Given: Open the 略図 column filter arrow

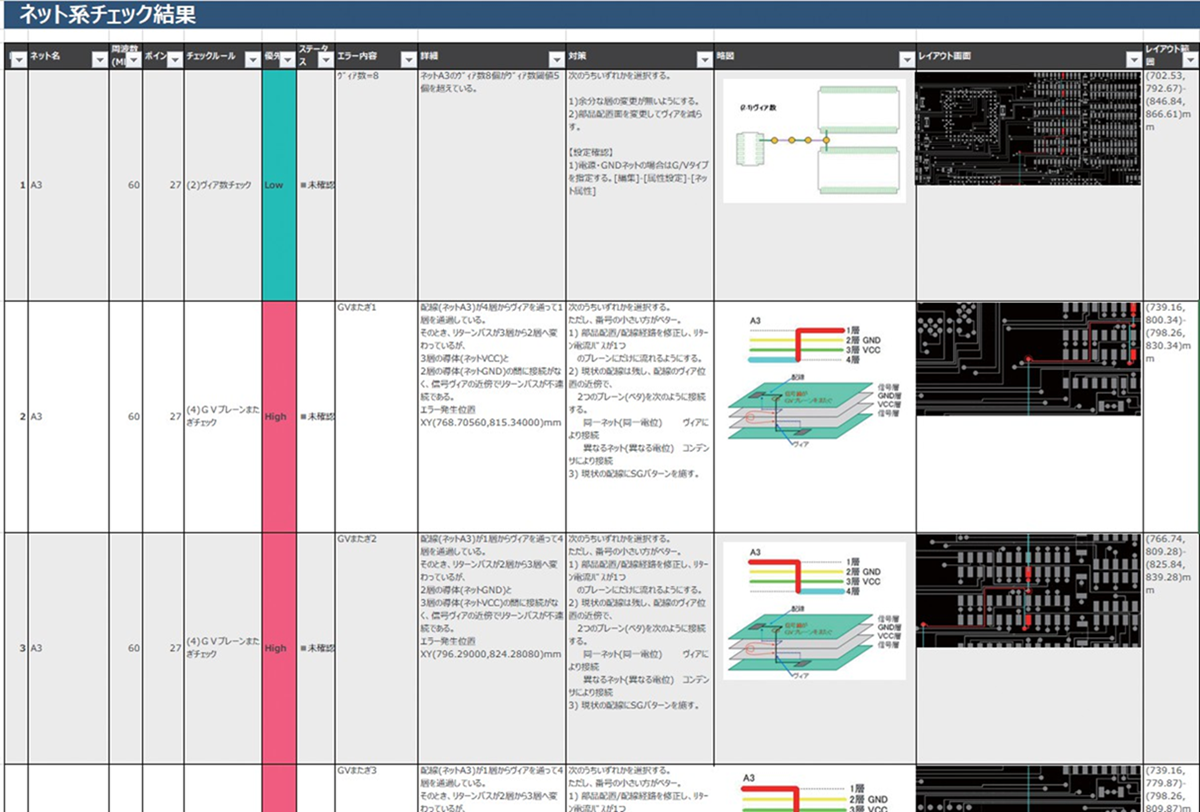Looking at the screenshot, I should [x=906, y=60].
